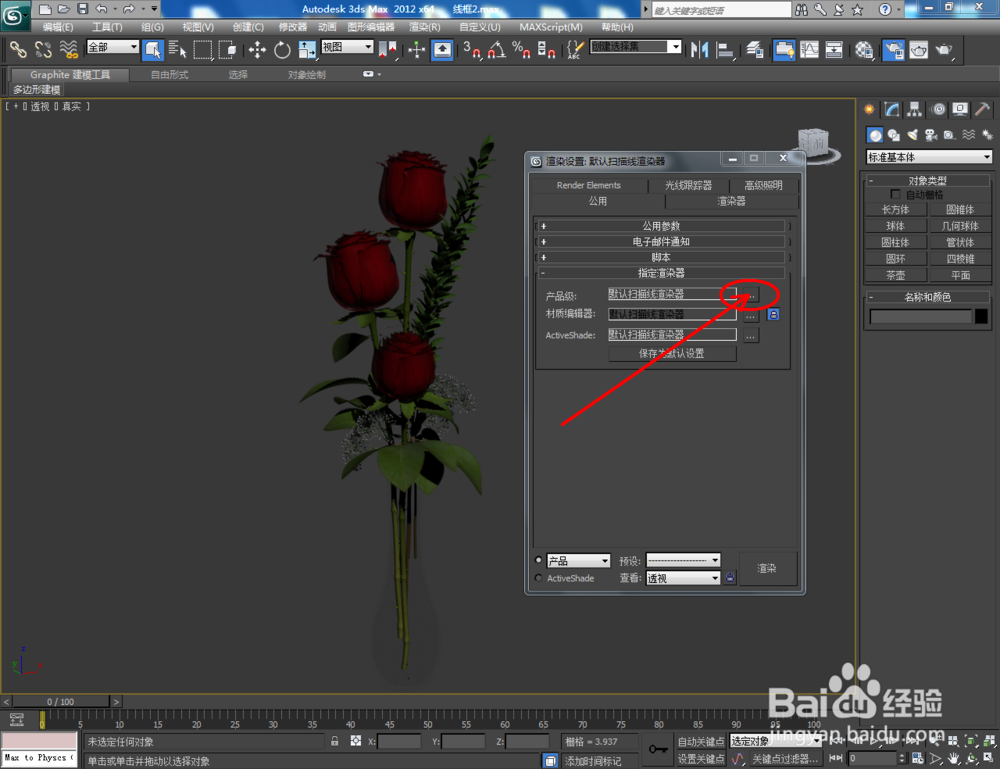
Task: Click the time slider at 0 / 100
Action: (x=61, y=701)
